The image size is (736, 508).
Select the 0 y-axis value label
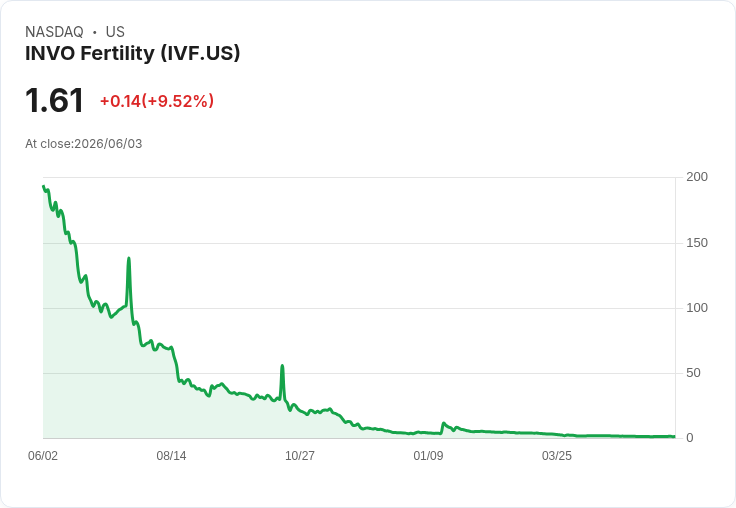pyautogui.click(x=690, y=438)
